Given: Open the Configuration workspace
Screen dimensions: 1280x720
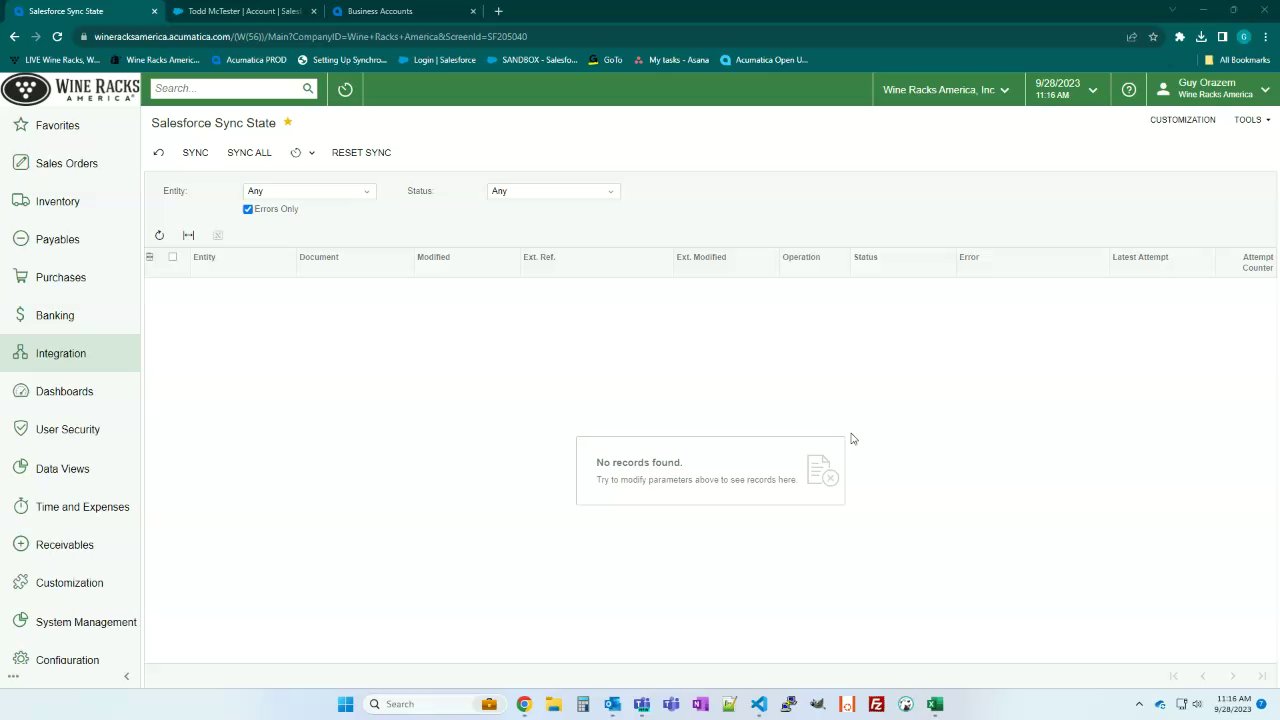Looking at the screenshot, I should click(70, 660).
